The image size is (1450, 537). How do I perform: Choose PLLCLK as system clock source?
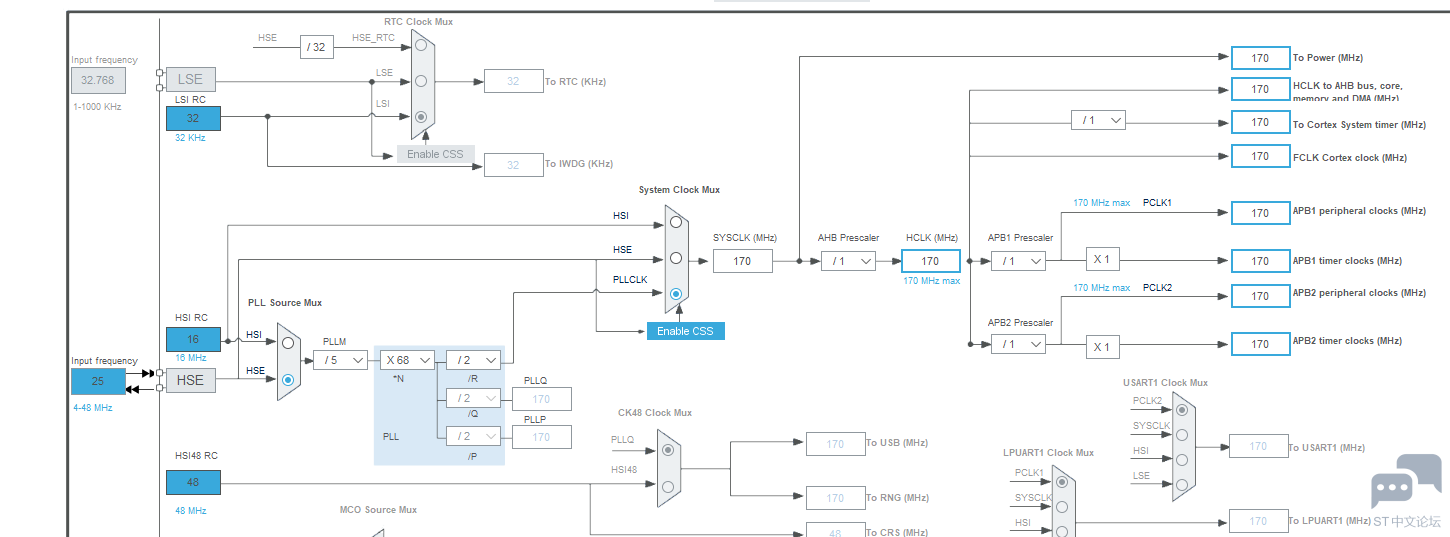(676, 293)
